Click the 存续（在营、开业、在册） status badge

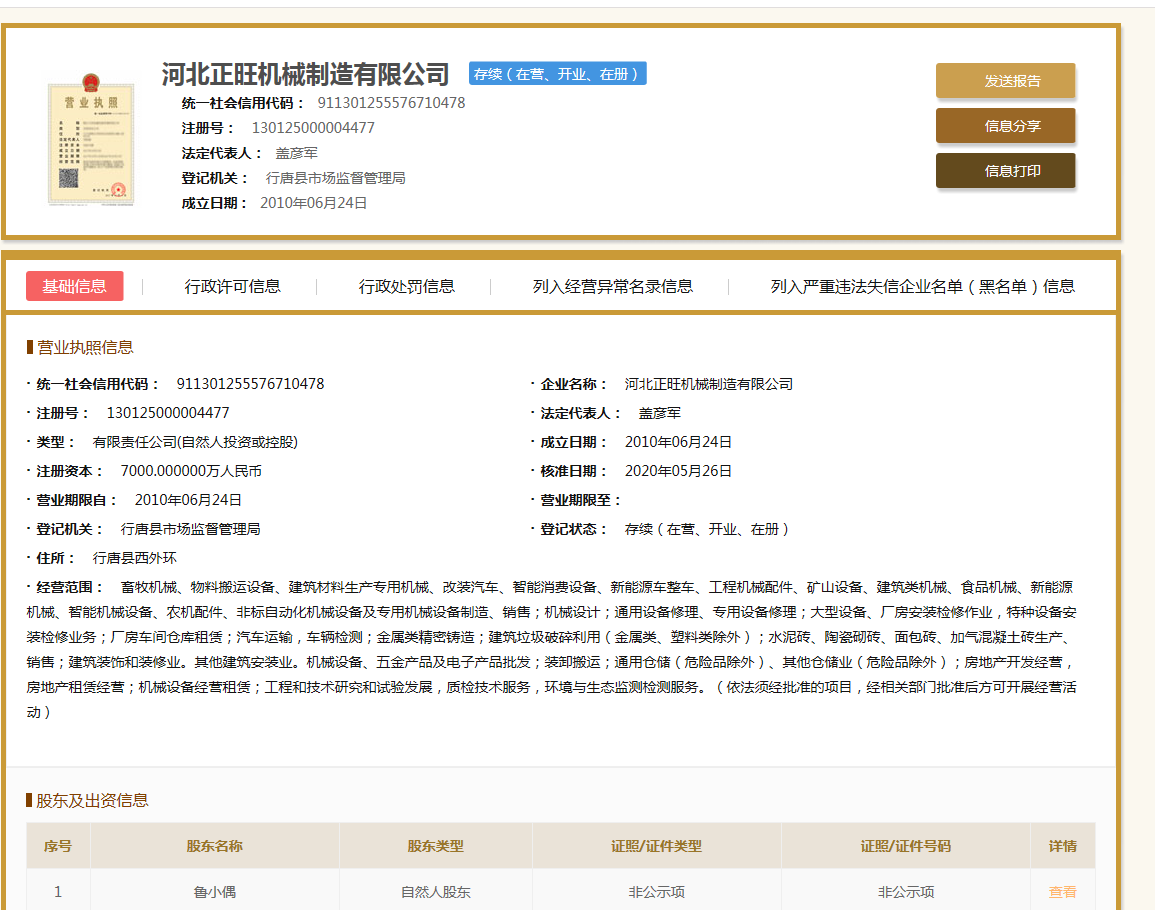click(x=558, y=74)
